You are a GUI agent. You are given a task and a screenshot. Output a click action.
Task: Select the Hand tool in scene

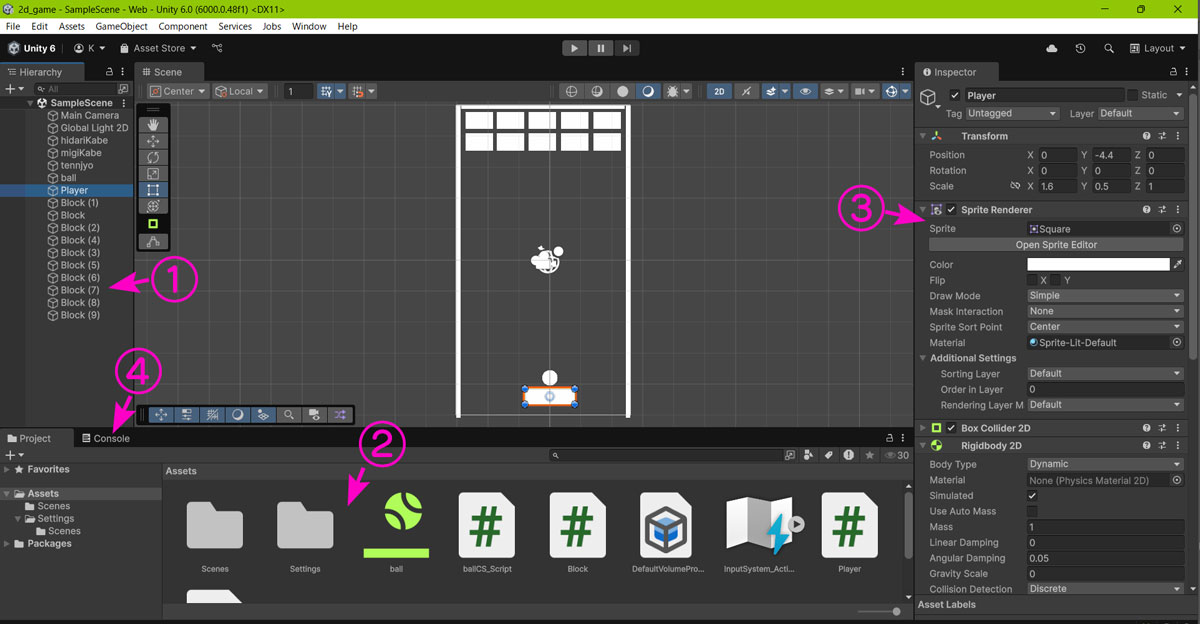(153, 125)
